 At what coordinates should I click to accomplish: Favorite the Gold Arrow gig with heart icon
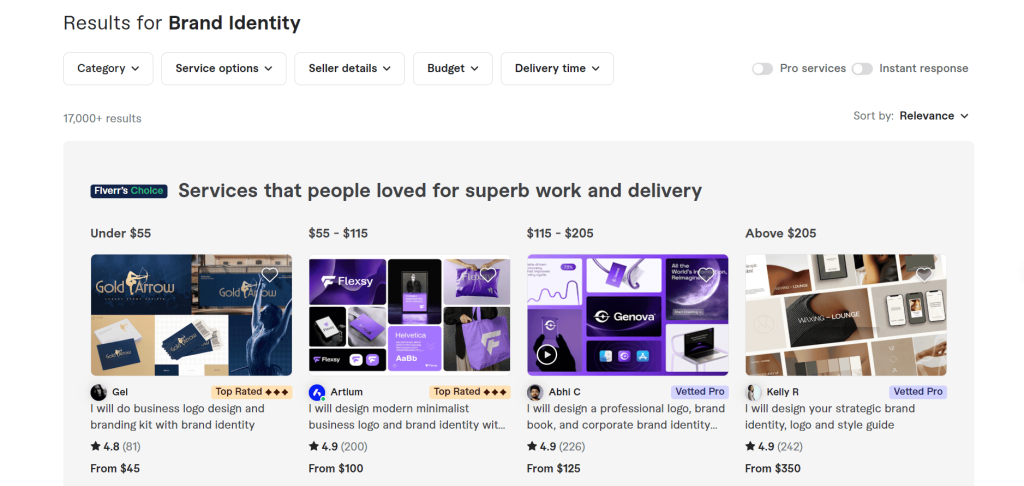[x=269, y=275]
